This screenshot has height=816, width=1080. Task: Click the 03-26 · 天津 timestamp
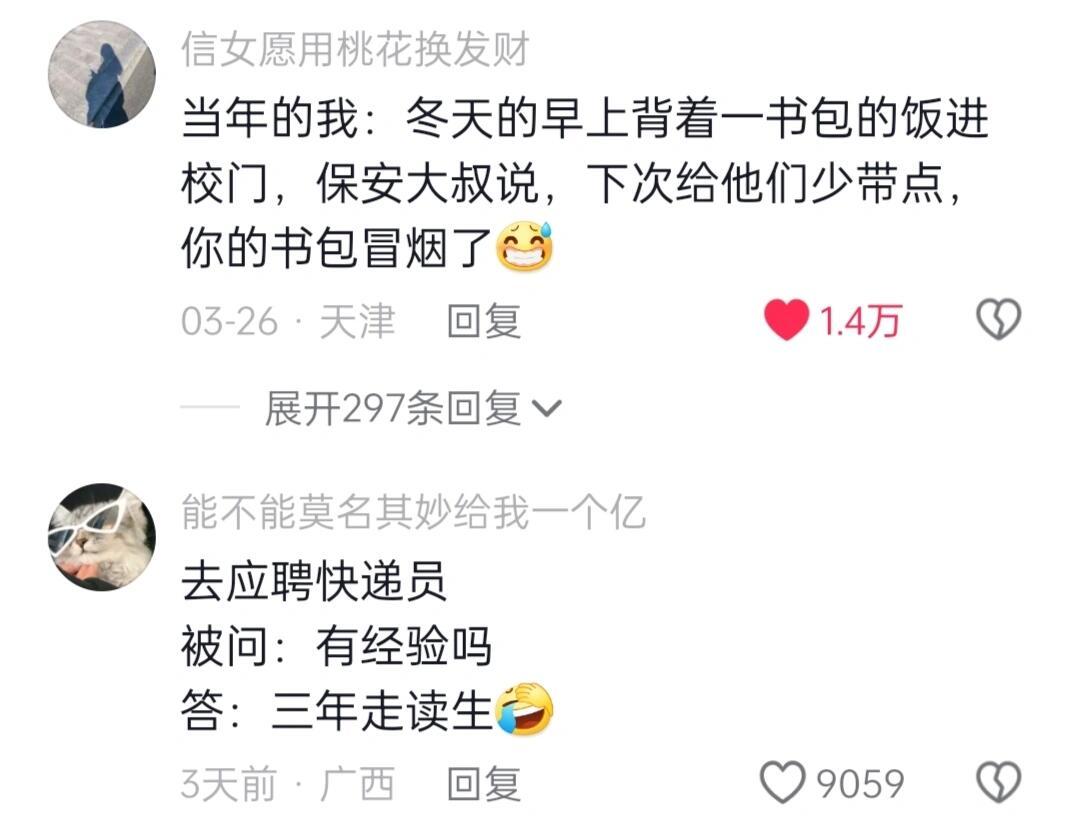coord(288,322)
